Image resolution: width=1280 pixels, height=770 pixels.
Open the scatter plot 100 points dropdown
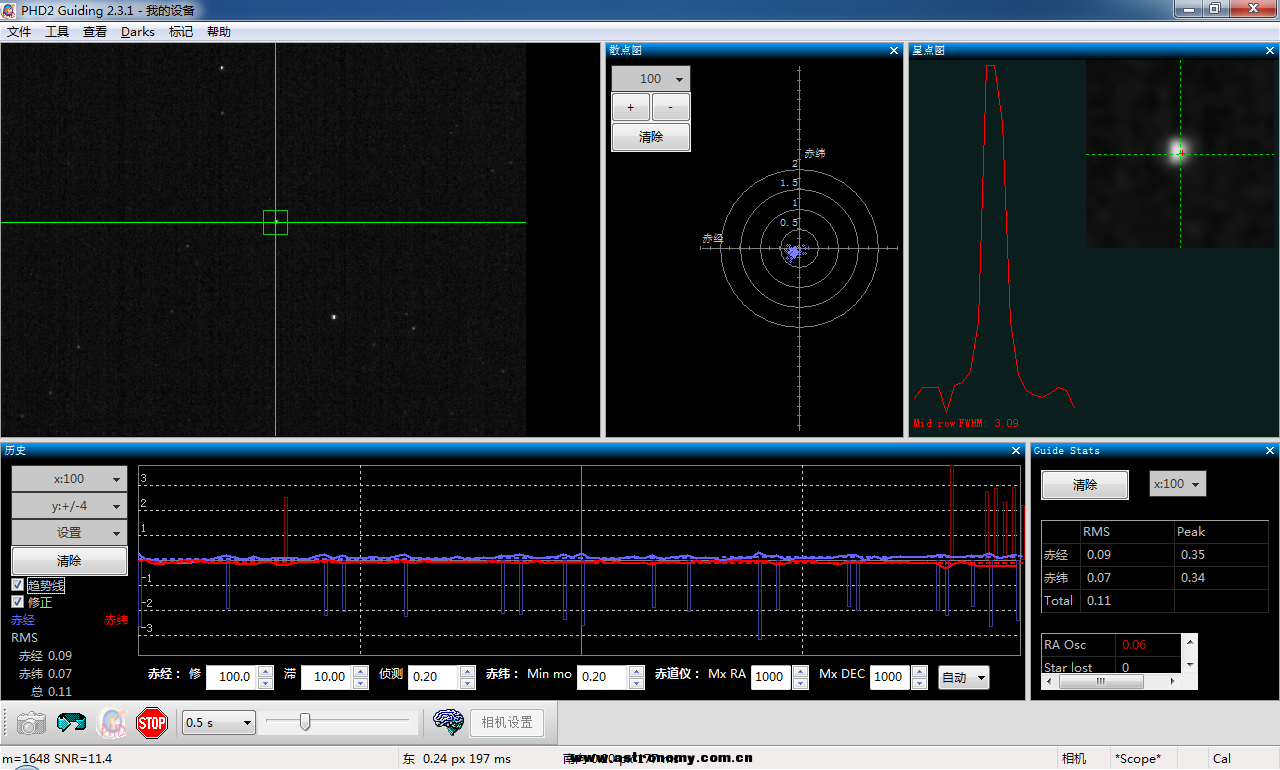tap(651, 79)
